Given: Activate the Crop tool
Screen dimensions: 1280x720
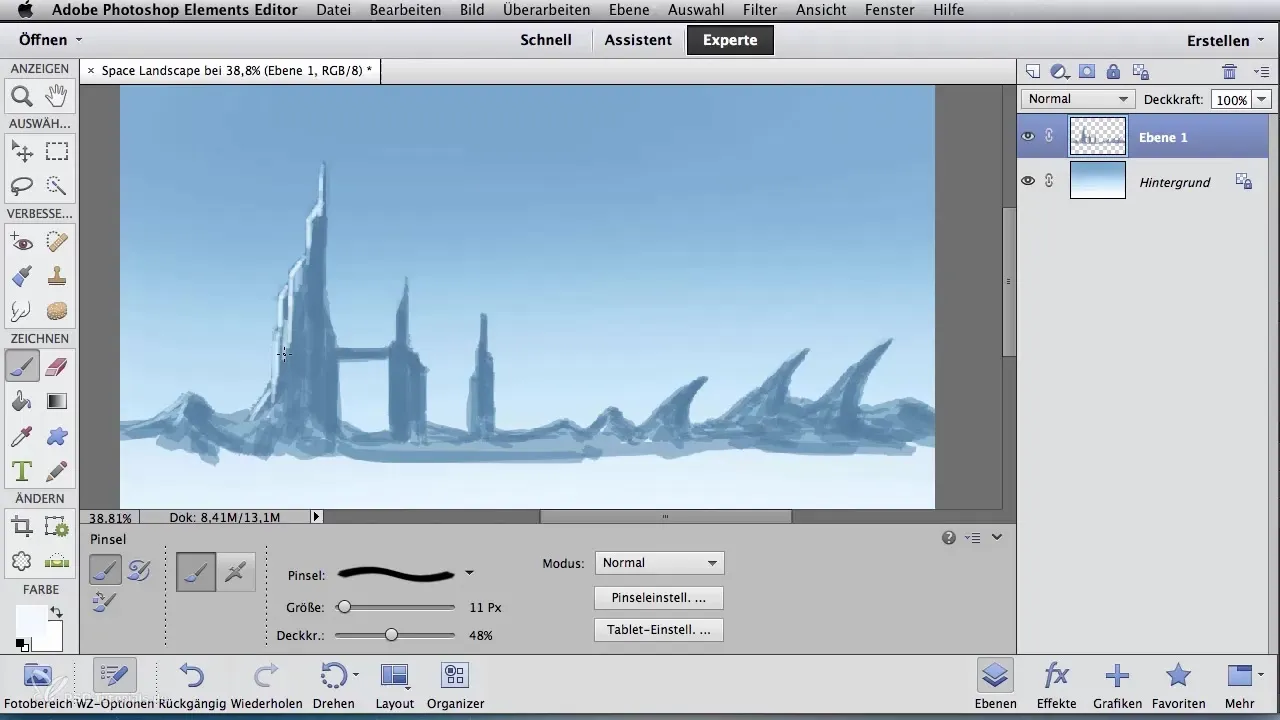Looking at the screenshot, I should point(22,527).
